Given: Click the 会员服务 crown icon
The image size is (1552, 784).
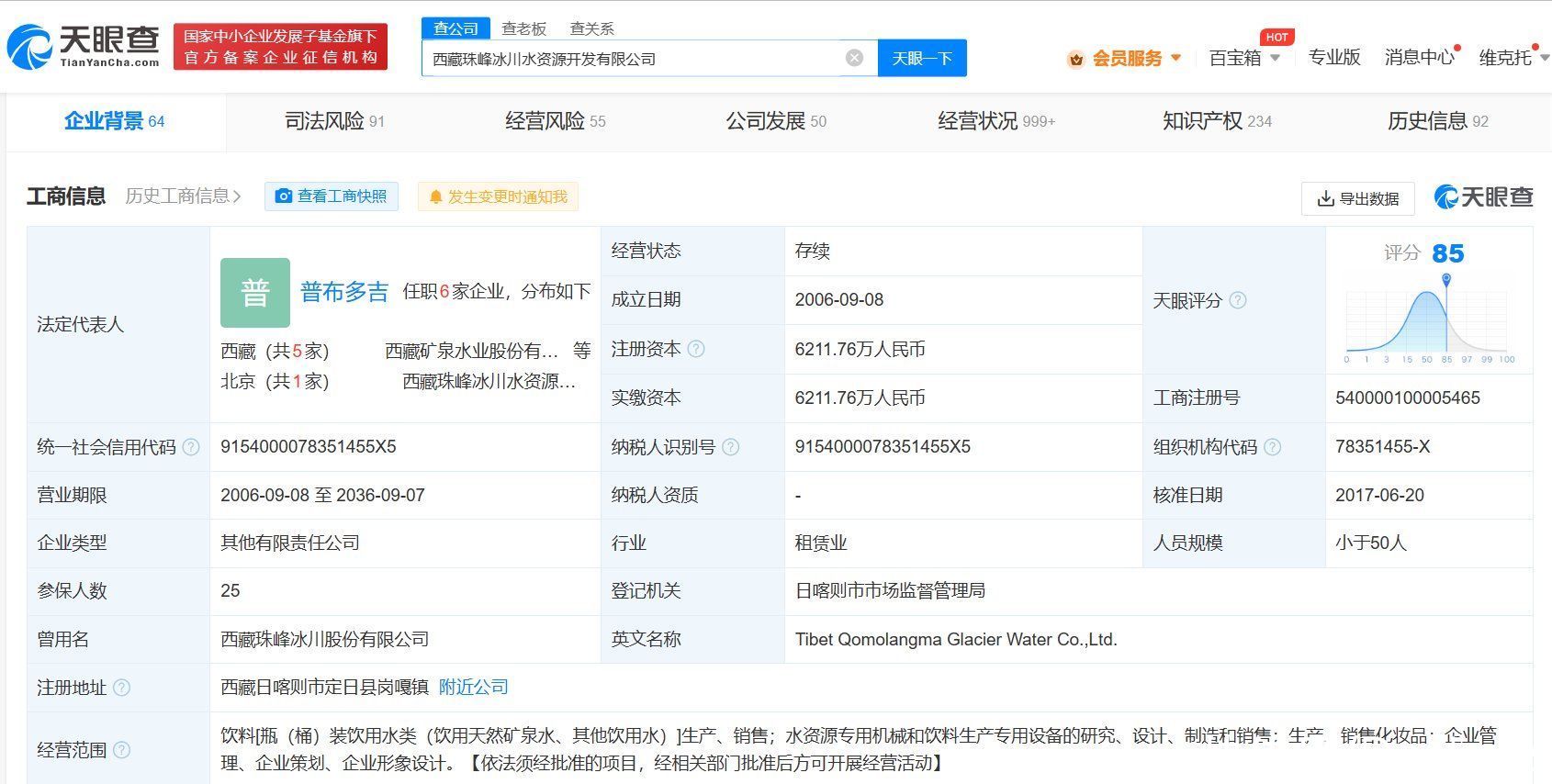Looking at the screenshot, I should 1075,59.
